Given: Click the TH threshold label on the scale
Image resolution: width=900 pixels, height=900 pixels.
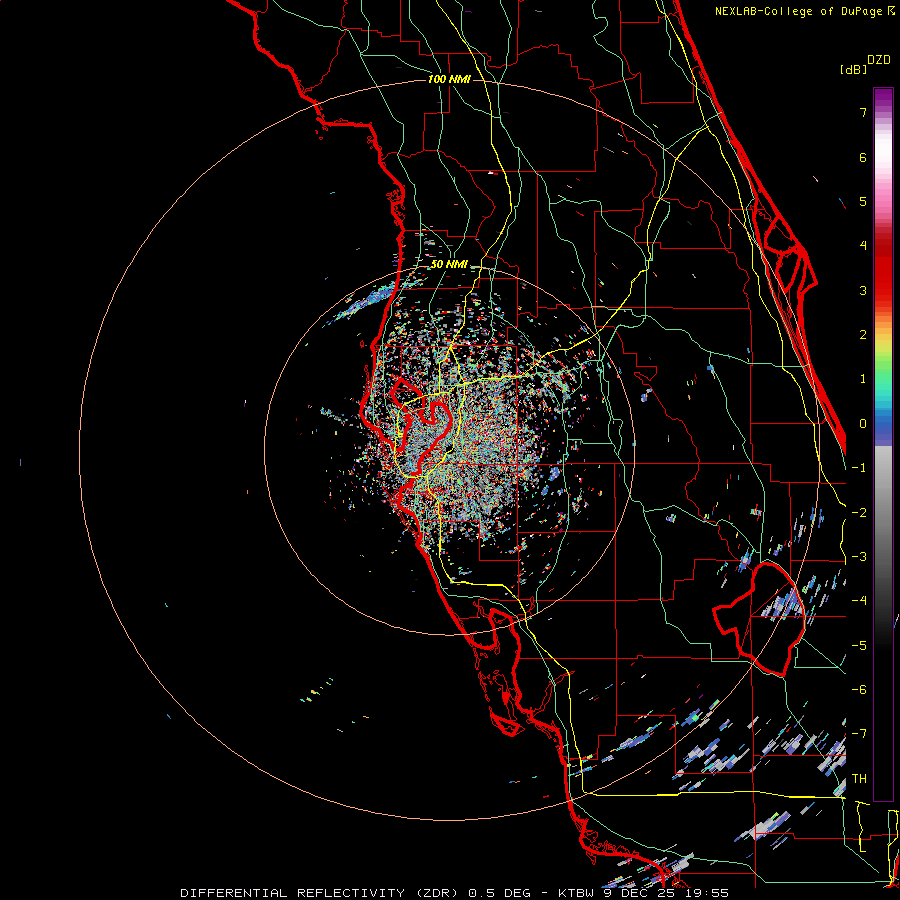Looking at the screenshot, I should pyautogui.click(x=859, y=779).
